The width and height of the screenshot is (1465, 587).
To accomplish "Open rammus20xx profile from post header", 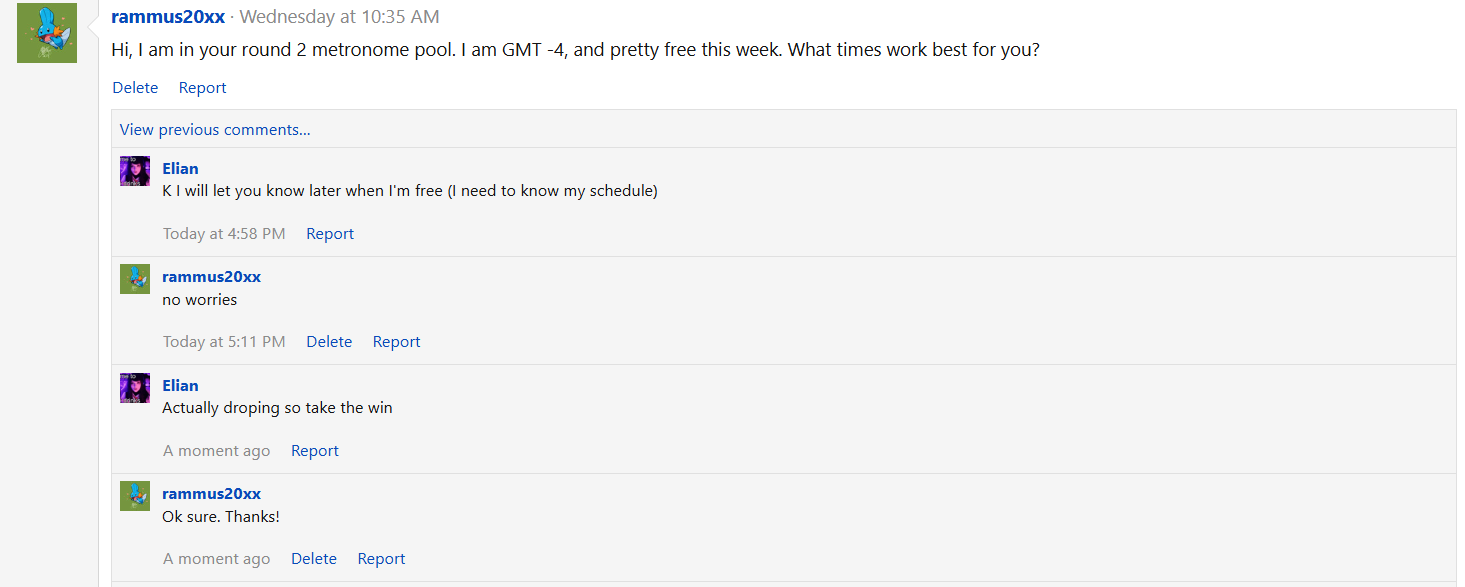I will point(168,17).
